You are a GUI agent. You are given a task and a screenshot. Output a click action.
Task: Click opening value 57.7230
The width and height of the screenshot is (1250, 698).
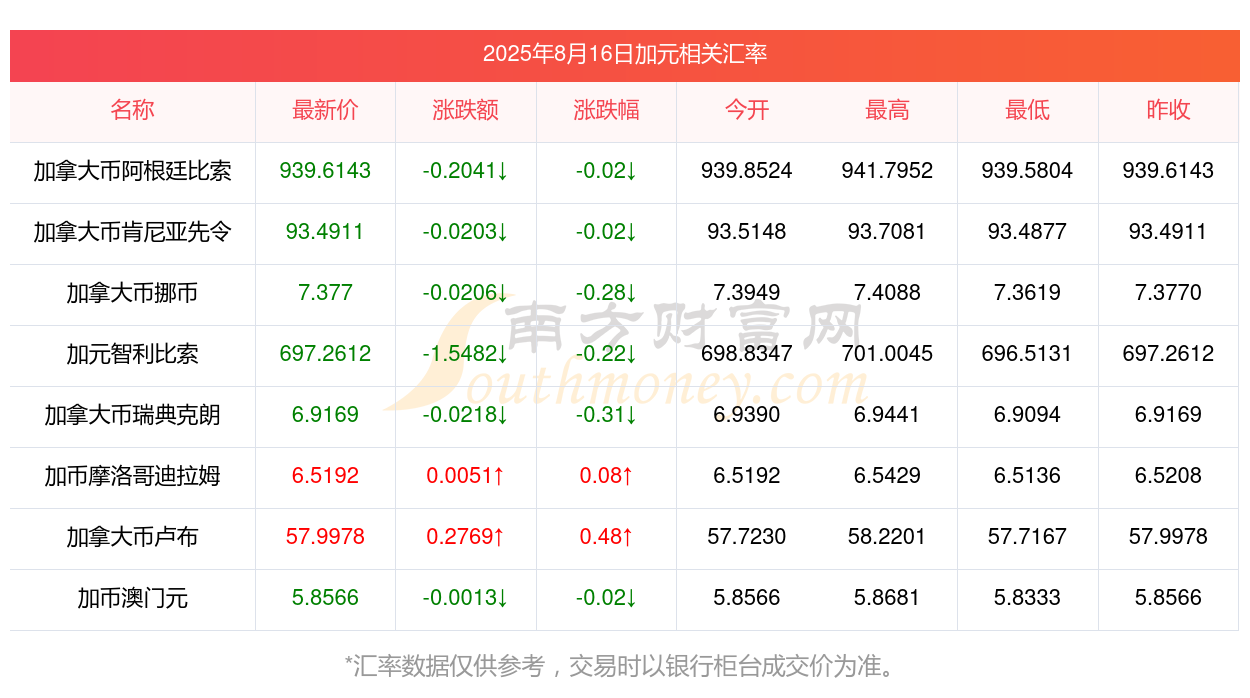[x=747, y=537]
